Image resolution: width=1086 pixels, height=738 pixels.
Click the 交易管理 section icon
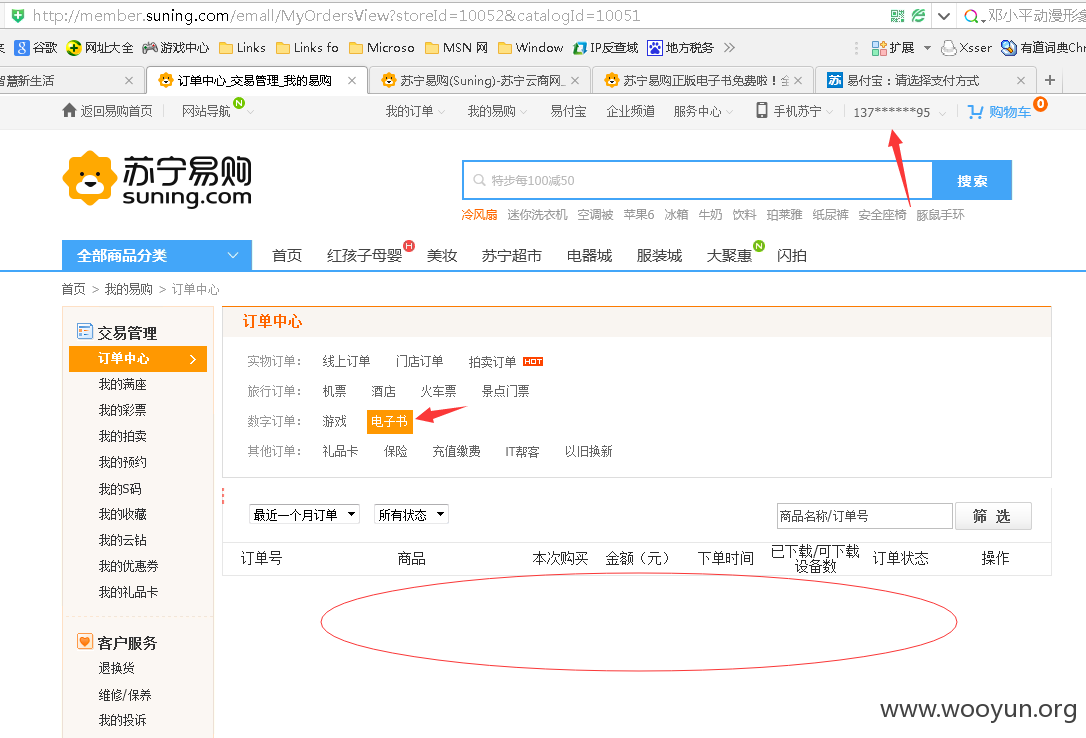[x=84, y=332]
